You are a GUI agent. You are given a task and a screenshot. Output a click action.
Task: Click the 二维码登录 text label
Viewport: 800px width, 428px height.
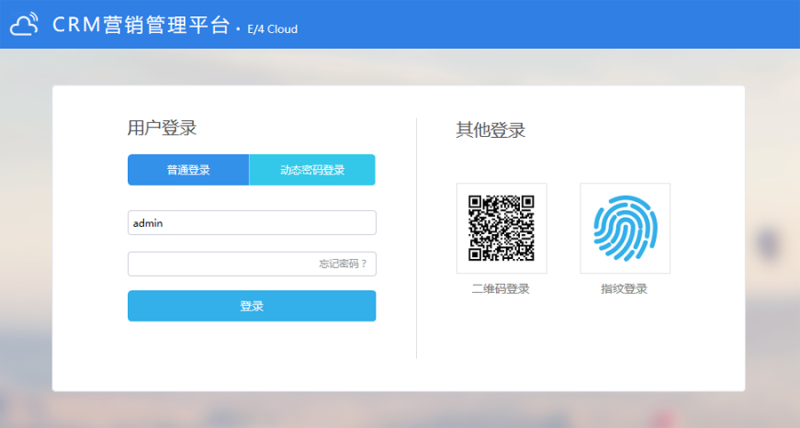[501, 289]
